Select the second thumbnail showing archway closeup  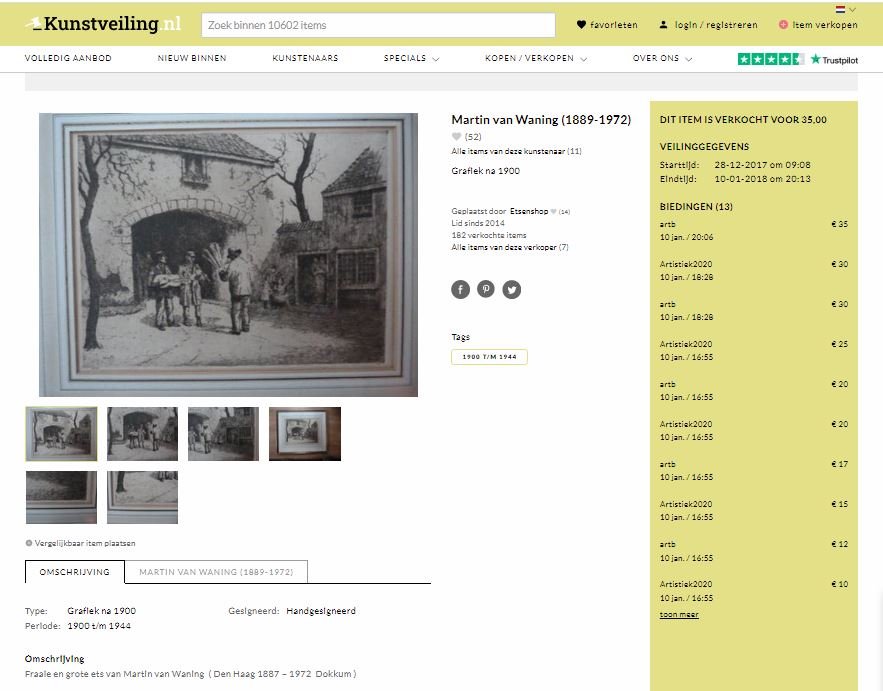142,434
